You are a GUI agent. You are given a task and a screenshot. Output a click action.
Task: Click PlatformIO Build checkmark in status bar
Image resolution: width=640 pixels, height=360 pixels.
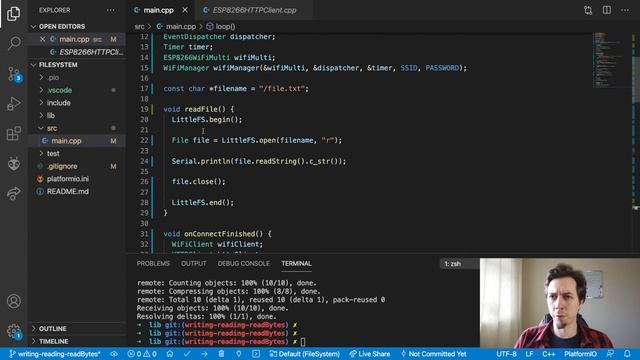(187, 354)
